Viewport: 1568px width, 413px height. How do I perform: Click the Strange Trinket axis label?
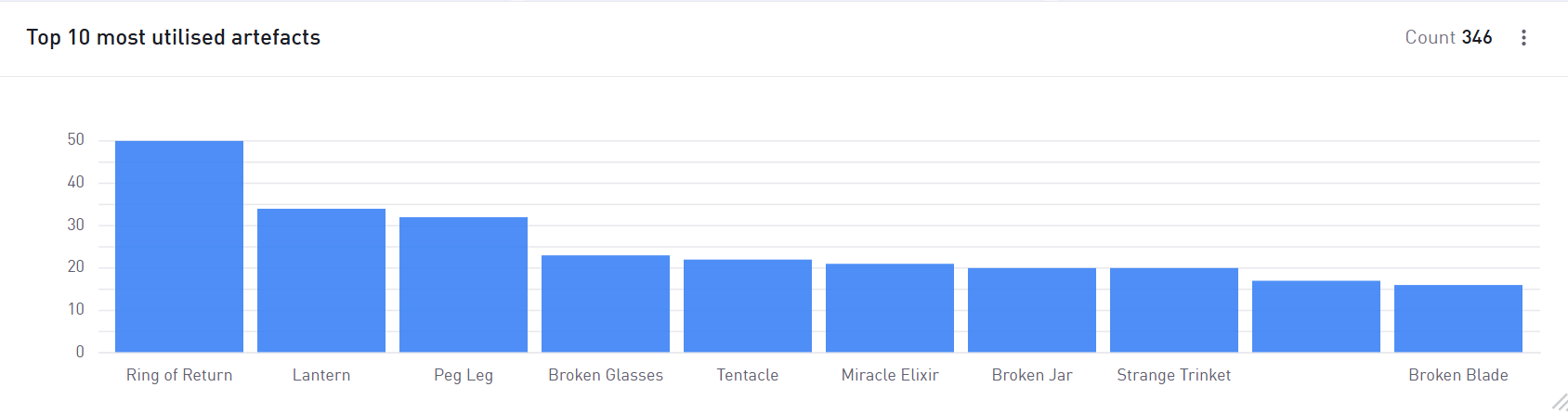[x=1174, y=375]
